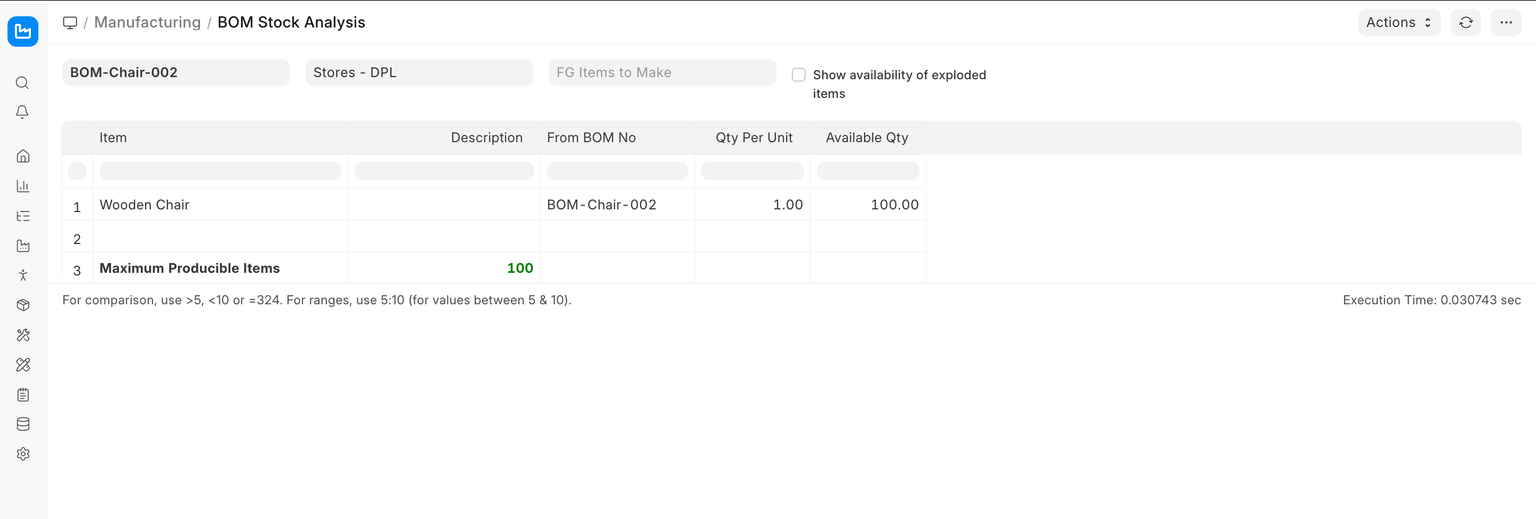
Task: Go to Manufacturing breadcrumb
Action: pos(147,23)
